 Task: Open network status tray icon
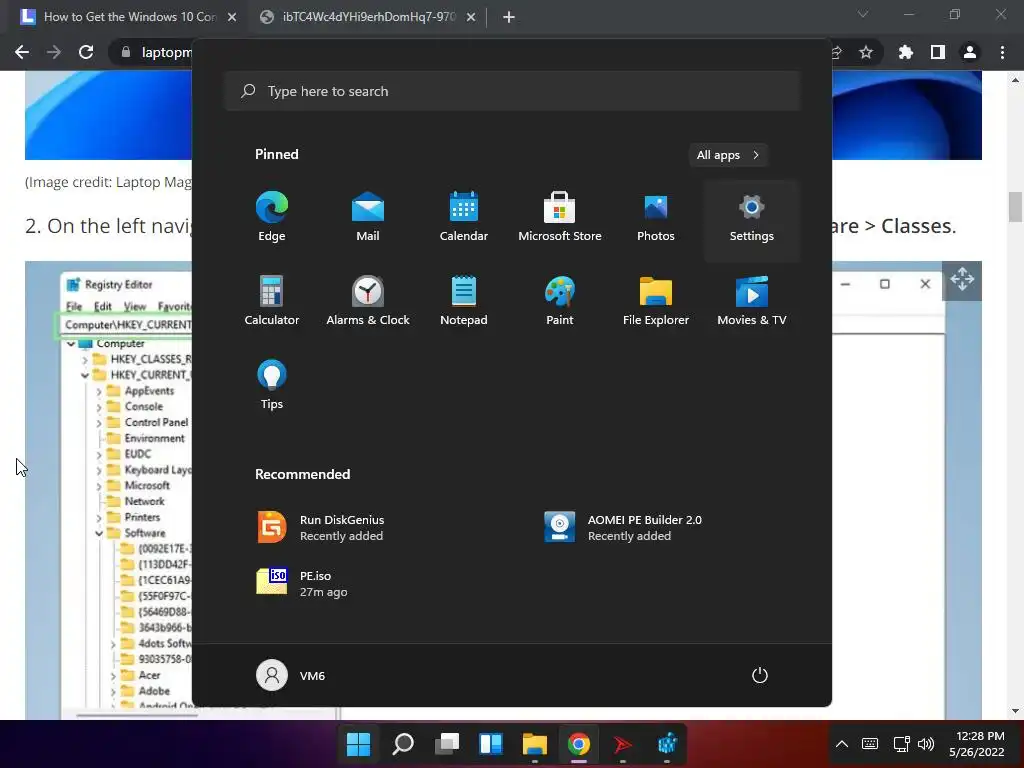(901, 744)
